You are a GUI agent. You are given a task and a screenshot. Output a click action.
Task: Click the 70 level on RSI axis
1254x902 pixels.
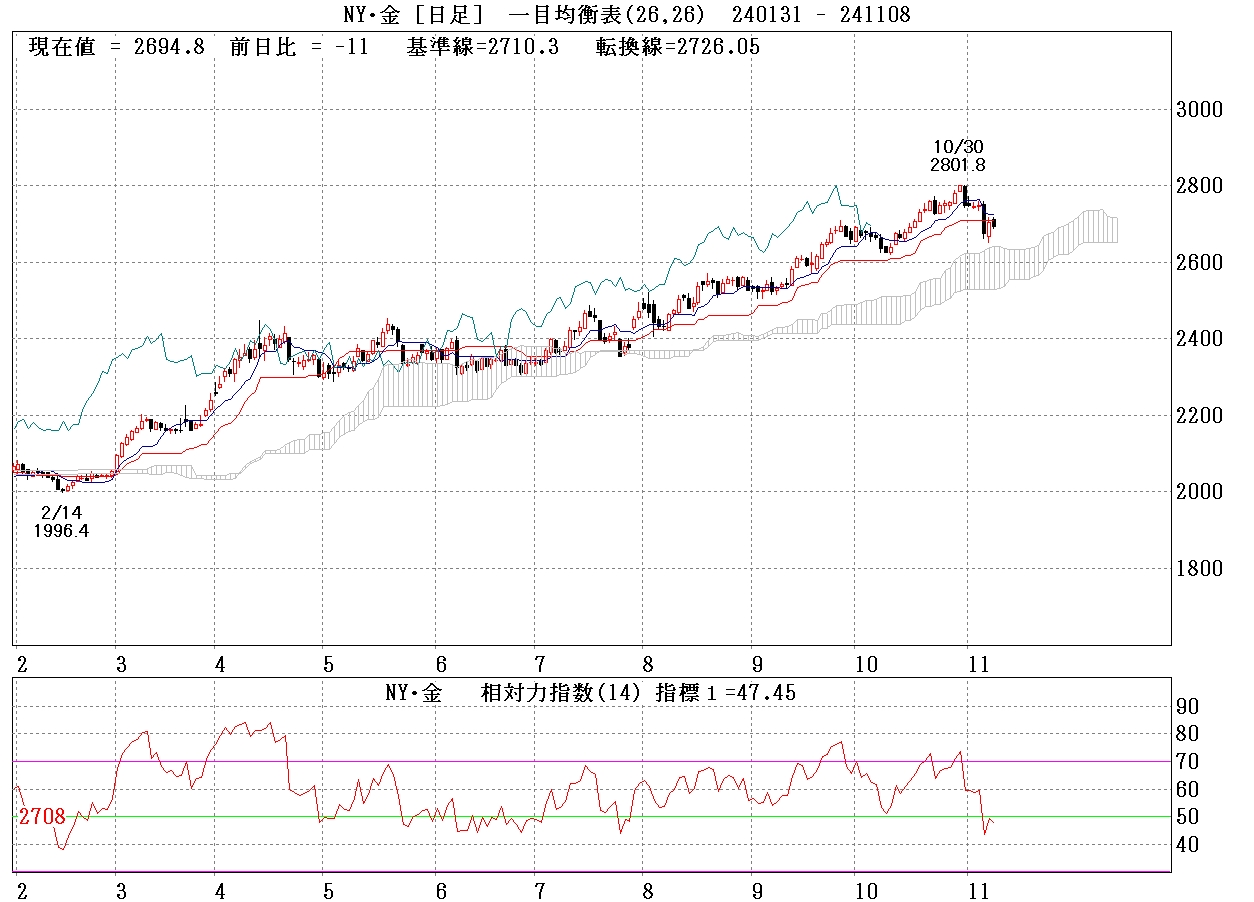(1188, 761)
